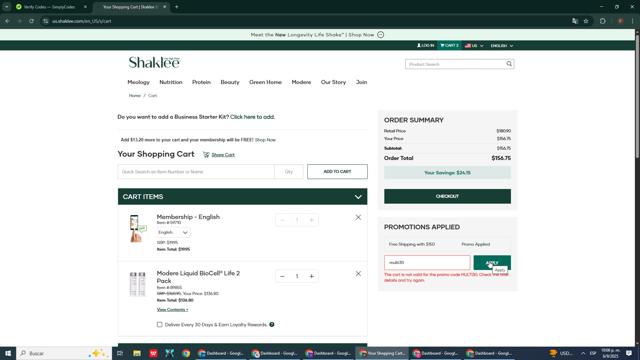This screenshot has height=360, width=640.
Task: Remove Modere Liquid BioCell Life 2 Pack
Action: (x=358, y=273)
